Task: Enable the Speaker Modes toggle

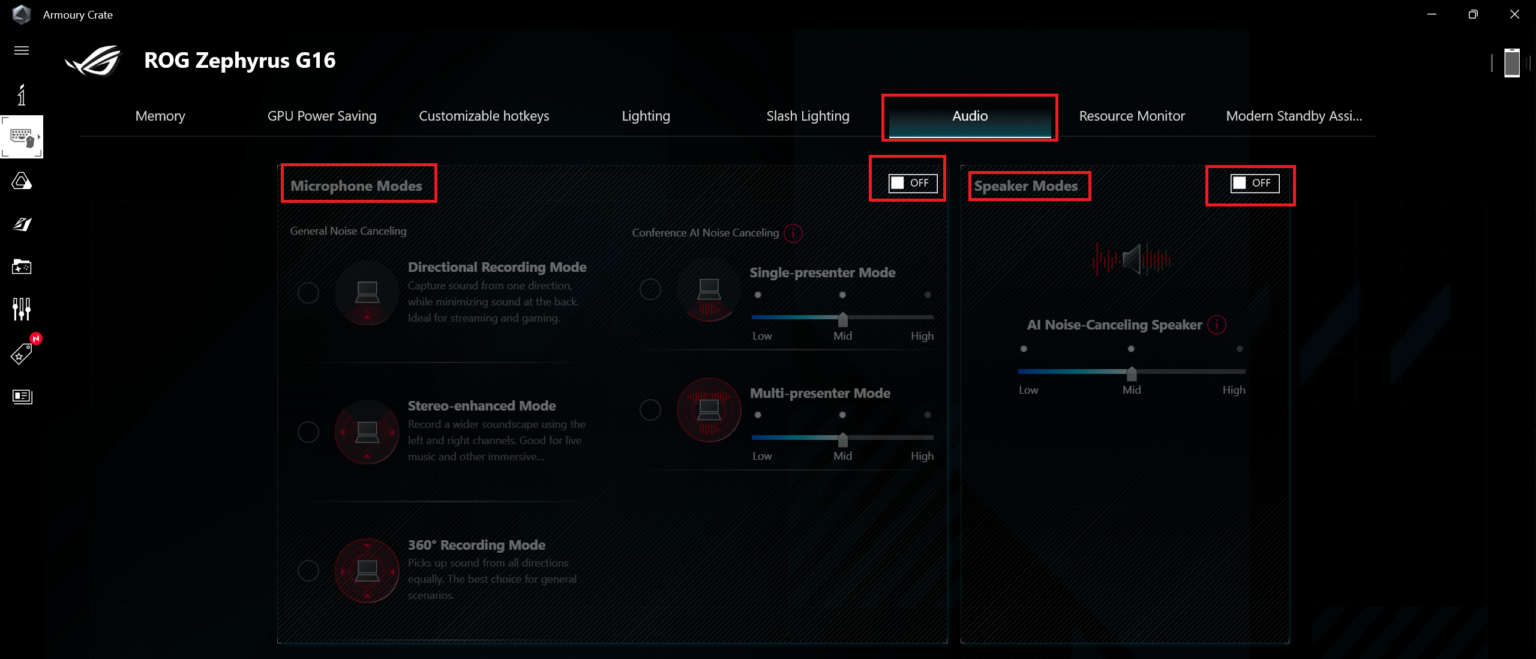Action: coord(1254,183)
